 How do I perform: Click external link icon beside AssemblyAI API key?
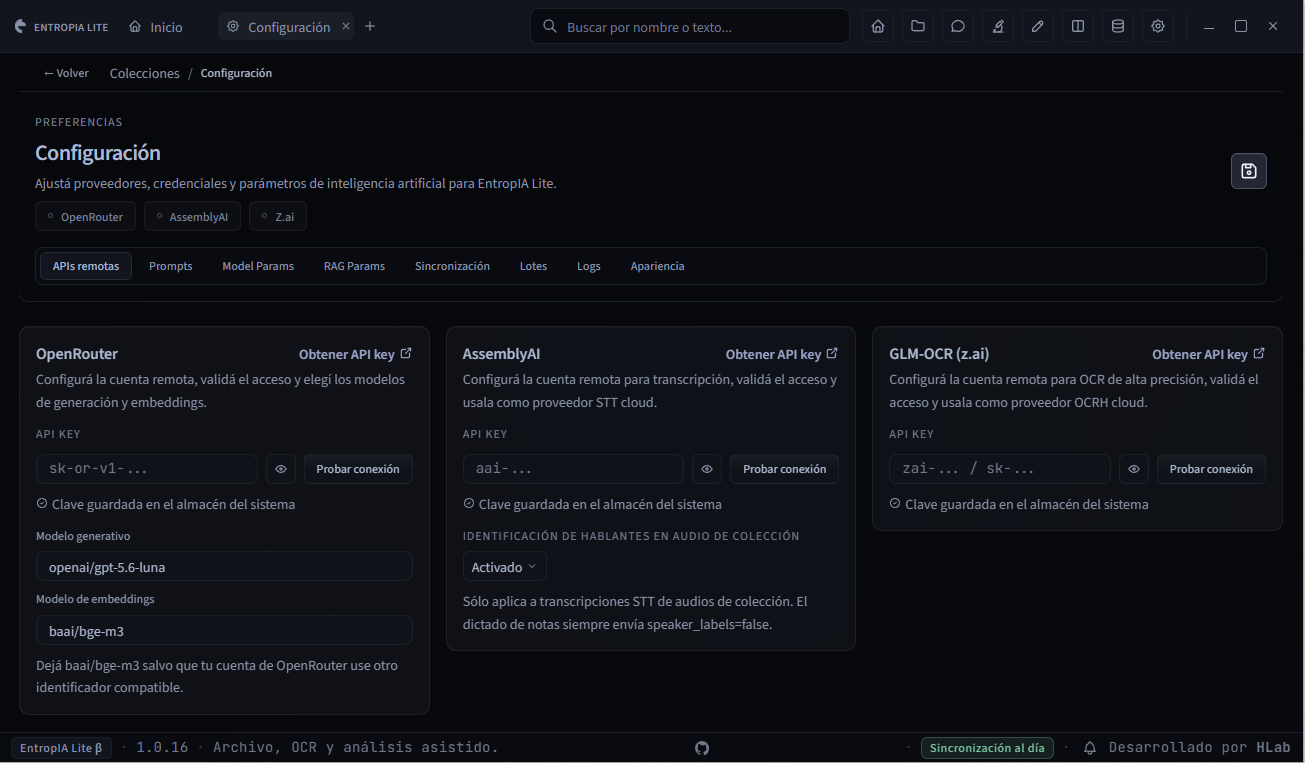click(833, 354)
